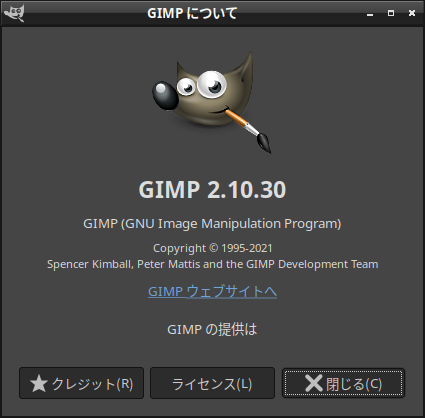This screenshot has width=425, height=418.
Task: Click the Wilber mascot logo image
Action: [212, 102]
